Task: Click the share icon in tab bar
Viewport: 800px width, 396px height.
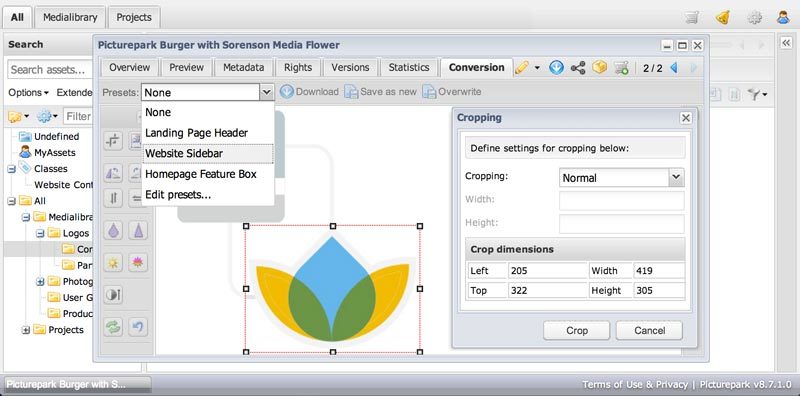Action: (x=578, y=67)
